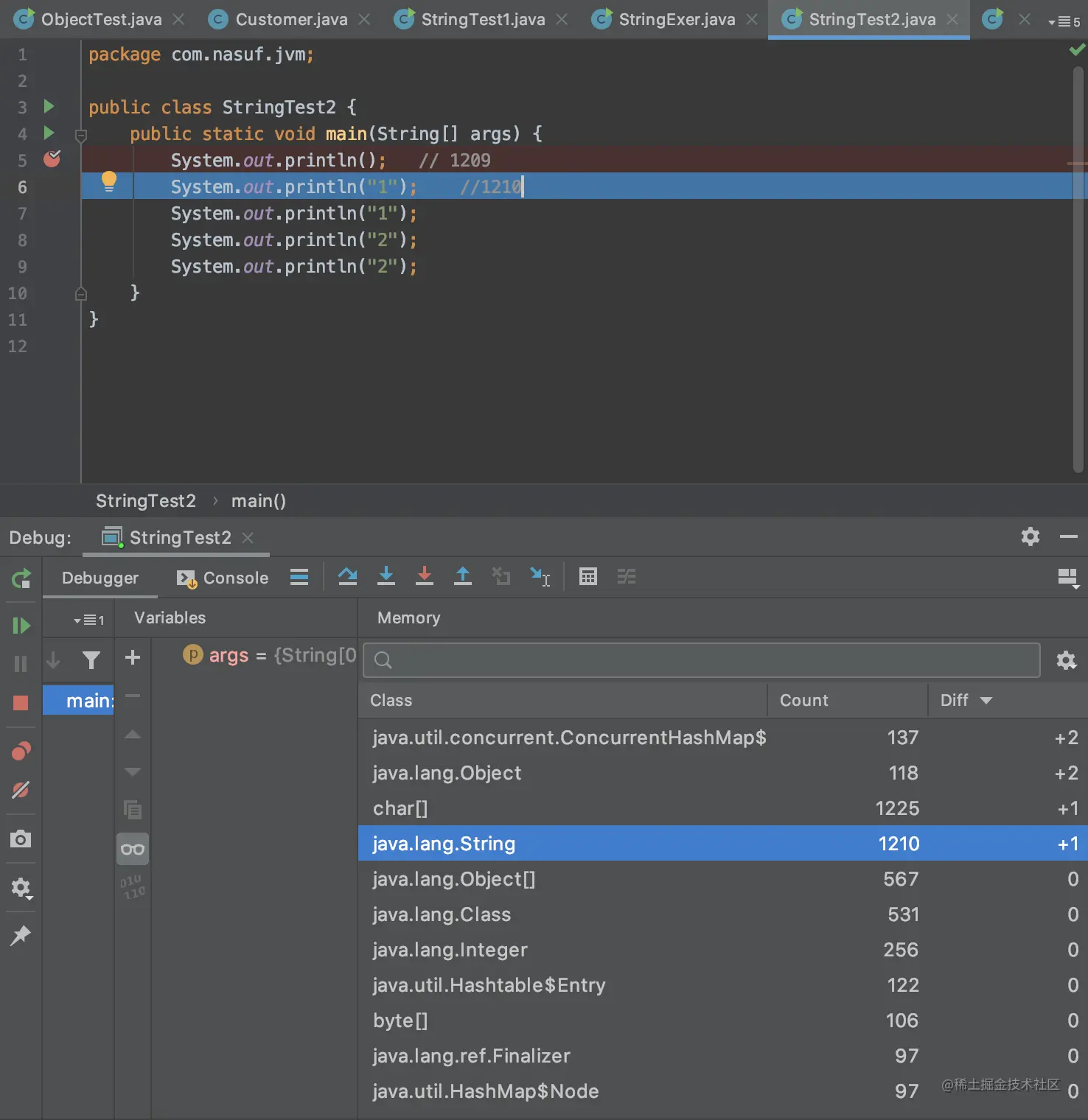Screen dimensions: 1088x1120
Task: Open the thread selector dropdown in Frames
Action: click(x=89, y=620)
